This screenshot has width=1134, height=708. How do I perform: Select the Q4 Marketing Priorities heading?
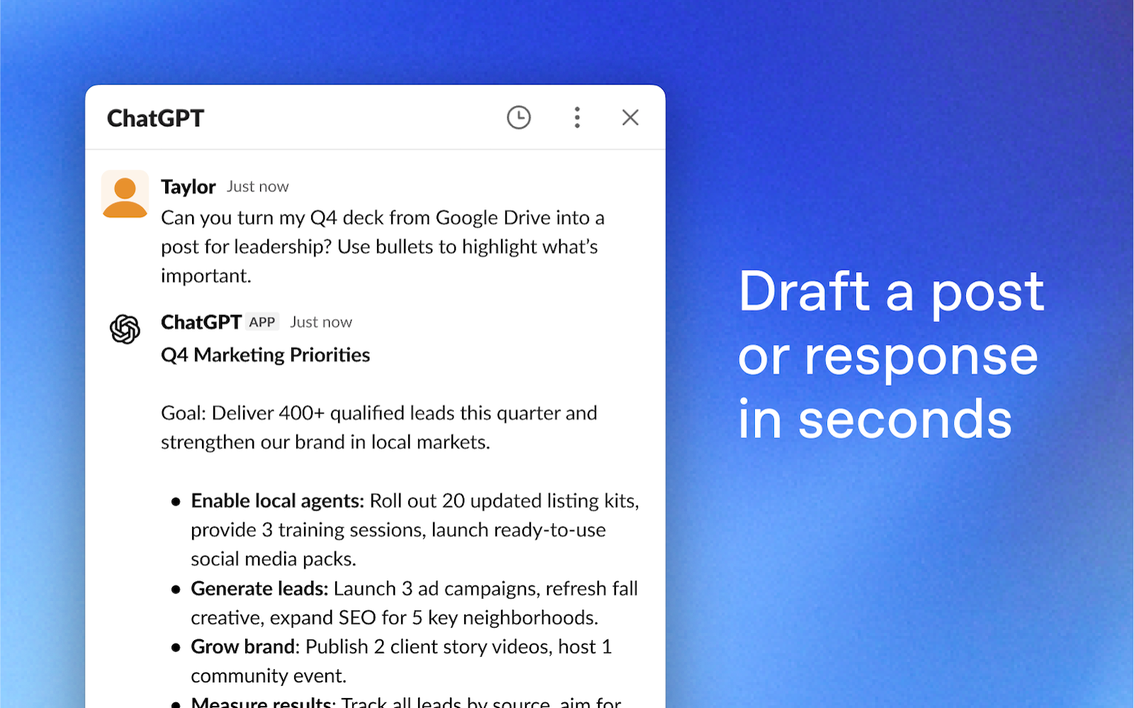pyautogui.click(x=265, y=355)
